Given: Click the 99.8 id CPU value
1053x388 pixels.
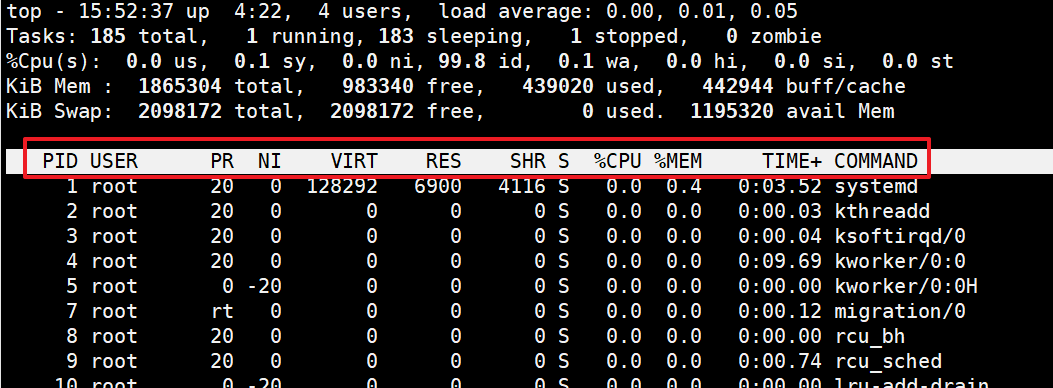Looking at the screenshot, I should [x=462, y=62].
